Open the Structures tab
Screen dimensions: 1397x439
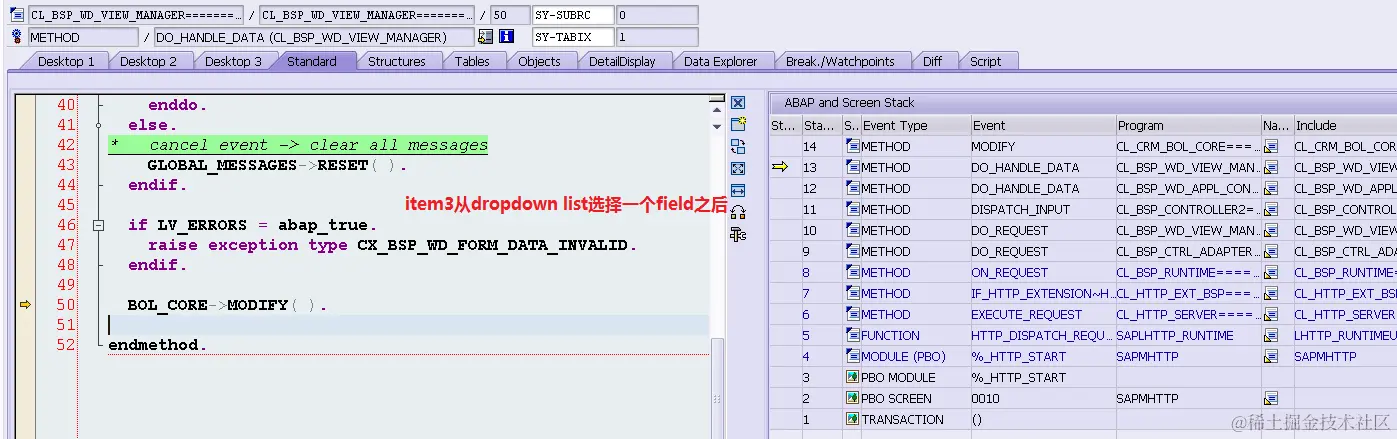[397, 61]
